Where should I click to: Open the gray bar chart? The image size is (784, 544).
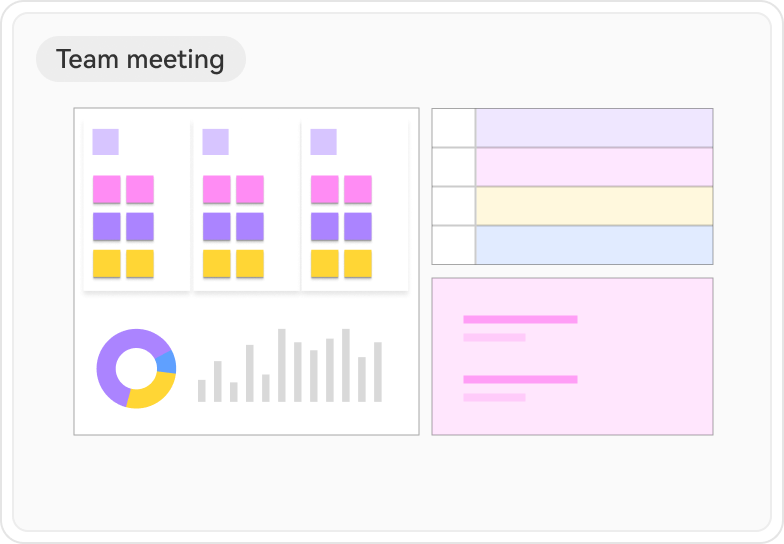click(290, 367)
